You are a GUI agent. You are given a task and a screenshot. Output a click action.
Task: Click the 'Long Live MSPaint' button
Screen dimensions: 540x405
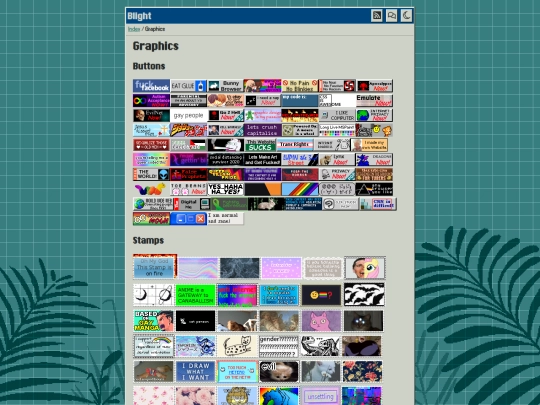click(x=337, y=130)
